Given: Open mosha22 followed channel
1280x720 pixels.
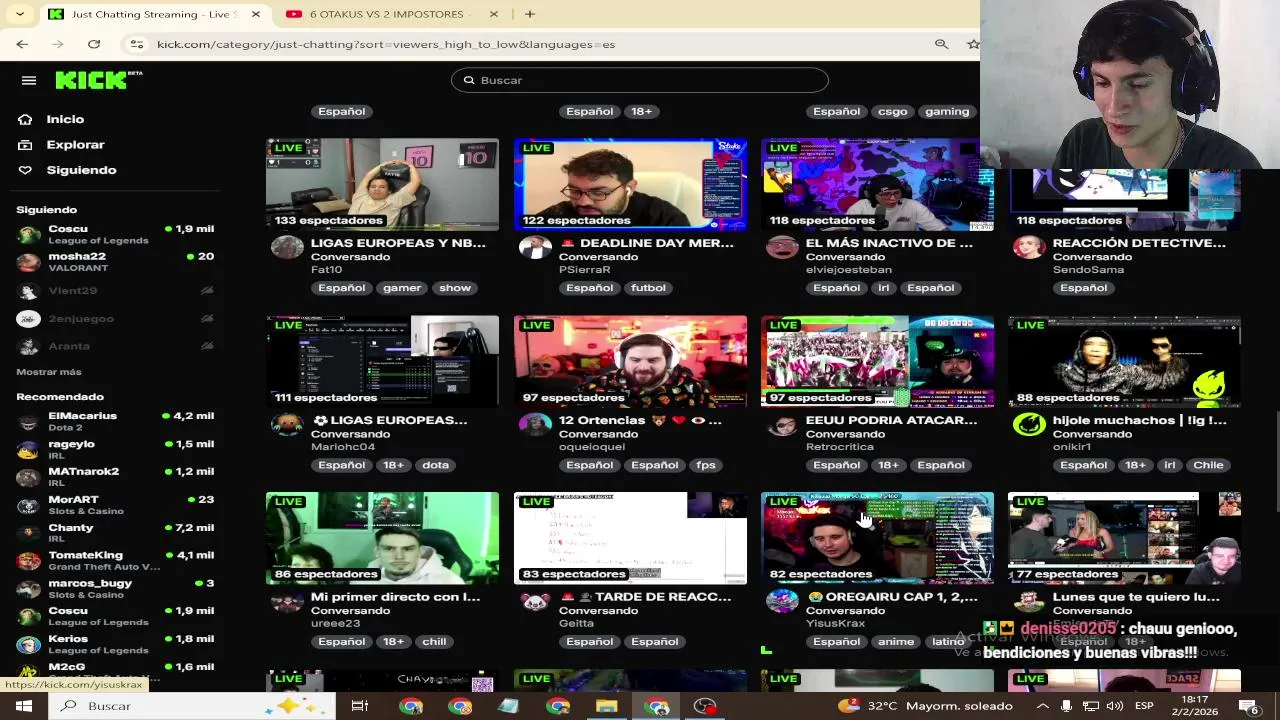Looking at the screenshot, I should point(115,262).
